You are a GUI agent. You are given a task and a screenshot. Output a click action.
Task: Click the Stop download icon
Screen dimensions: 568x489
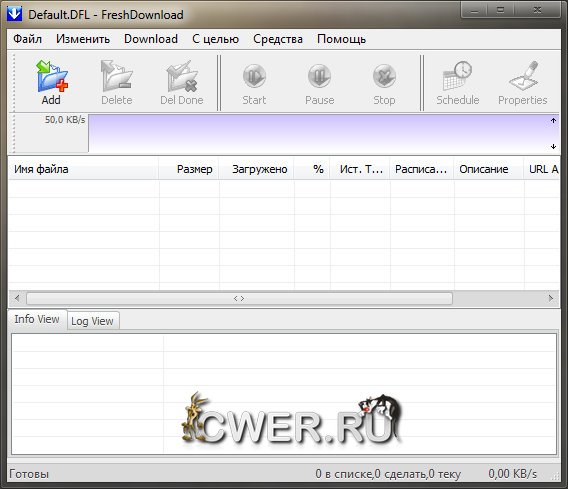[384, 84]
